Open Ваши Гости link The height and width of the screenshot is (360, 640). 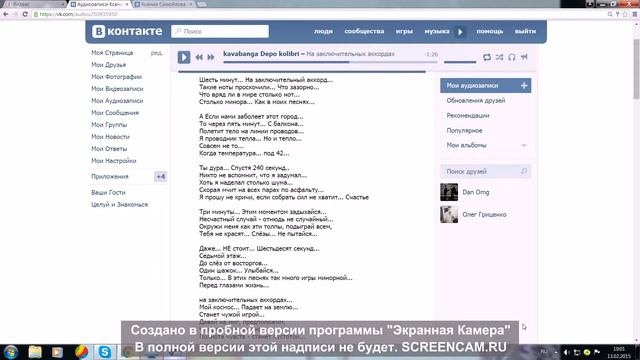click(x=108, y=192)
